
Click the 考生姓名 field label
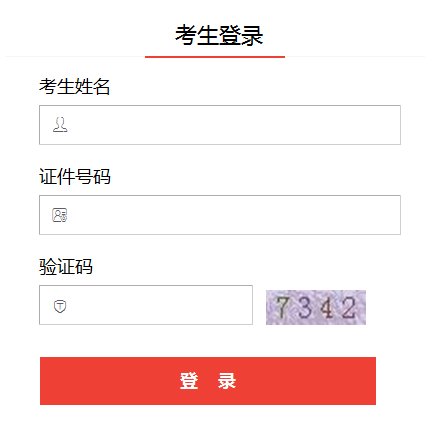(74, 87)
